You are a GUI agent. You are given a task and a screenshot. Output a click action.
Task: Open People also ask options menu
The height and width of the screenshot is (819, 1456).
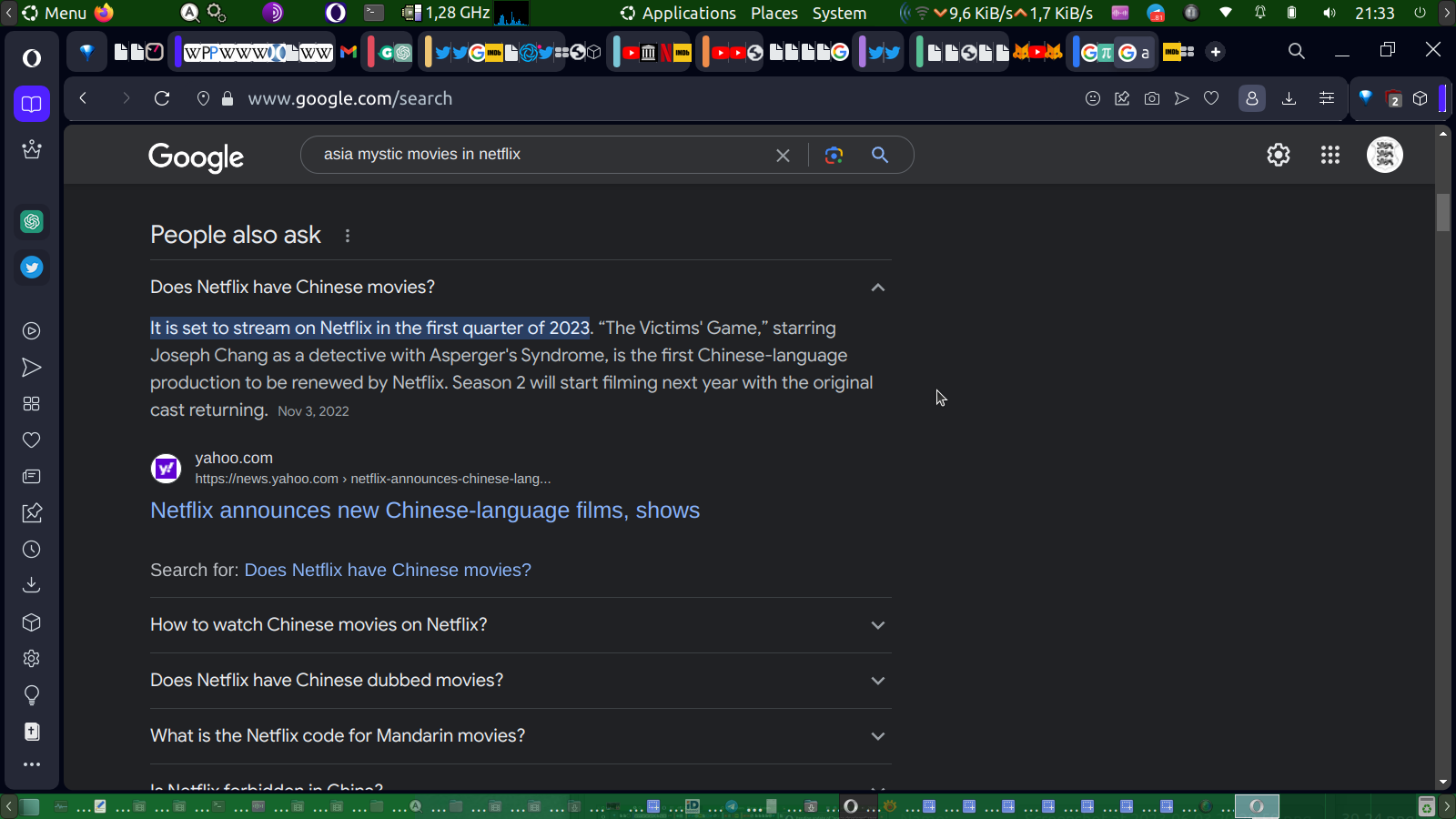348,236
